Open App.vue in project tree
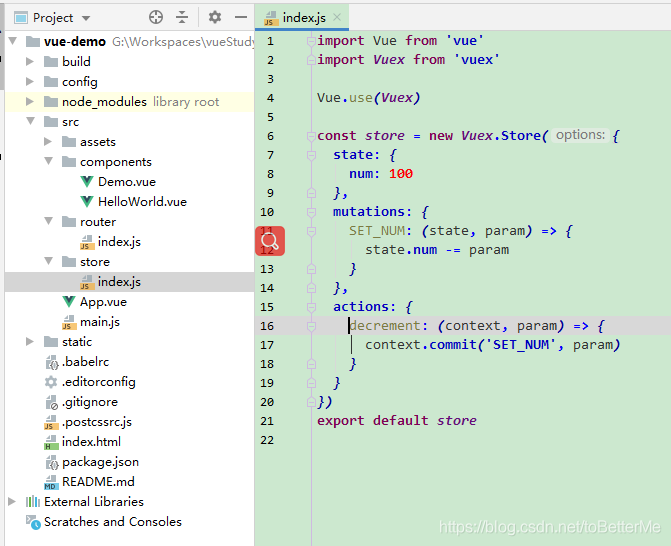The width and height of the screenshot is (671, 546). point(103,302)
